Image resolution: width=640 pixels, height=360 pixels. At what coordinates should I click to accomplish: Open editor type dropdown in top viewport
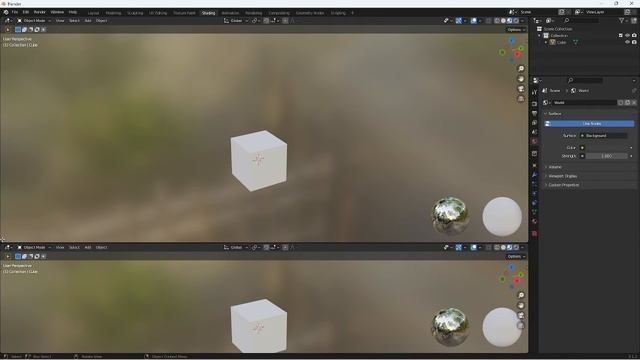tap(8, 20)
